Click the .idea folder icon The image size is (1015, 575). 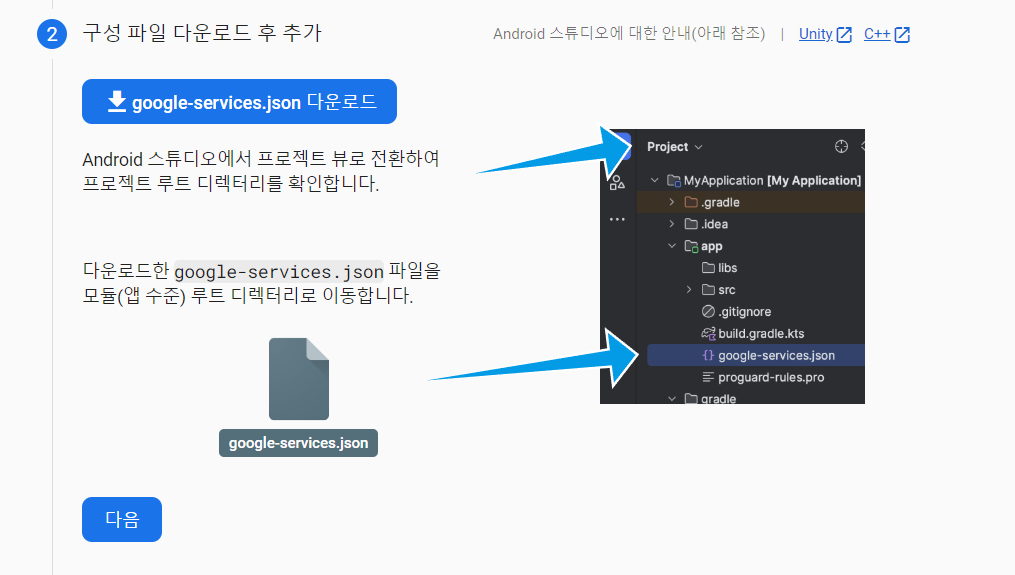691,224
